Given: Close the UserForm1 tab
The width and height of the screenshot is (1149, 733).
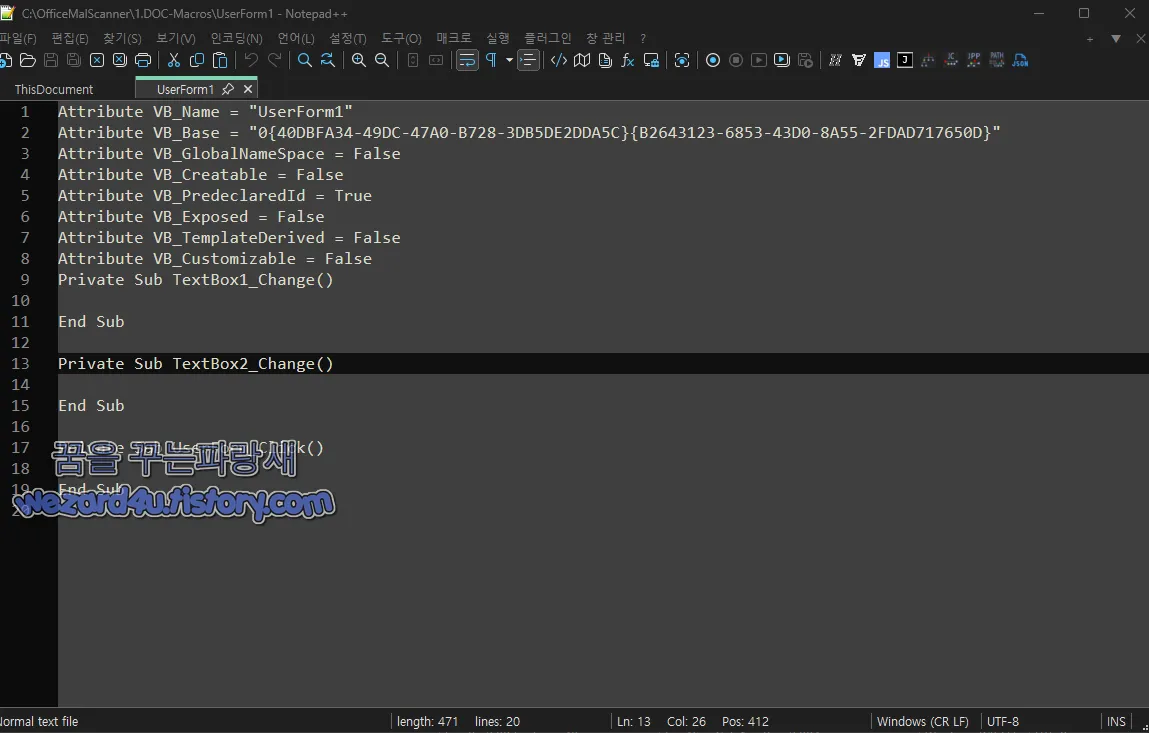Looking at the screenshot, I should click(248, 89).
